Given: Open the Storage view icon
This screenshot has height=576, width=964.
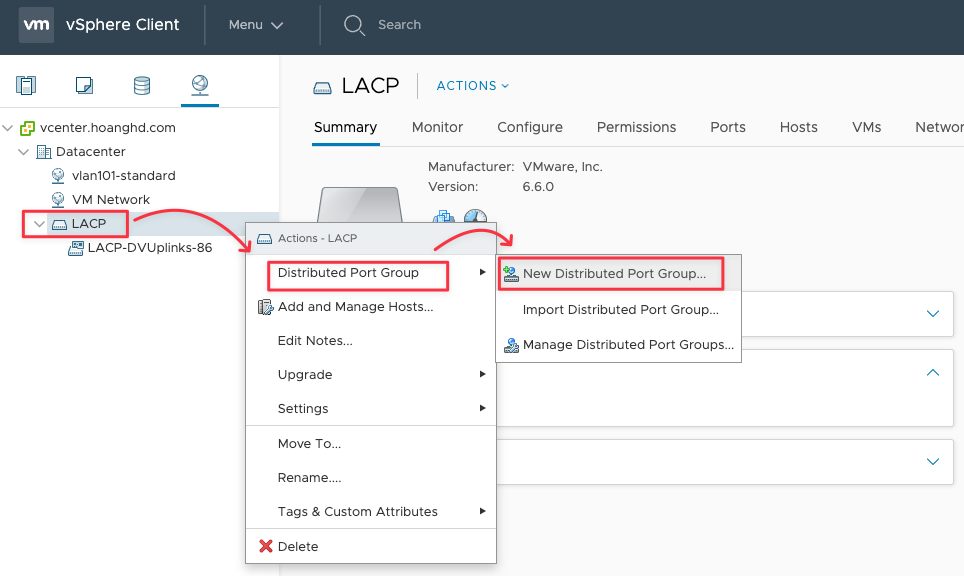Looking at the screenshot, I should click(142, 85).
